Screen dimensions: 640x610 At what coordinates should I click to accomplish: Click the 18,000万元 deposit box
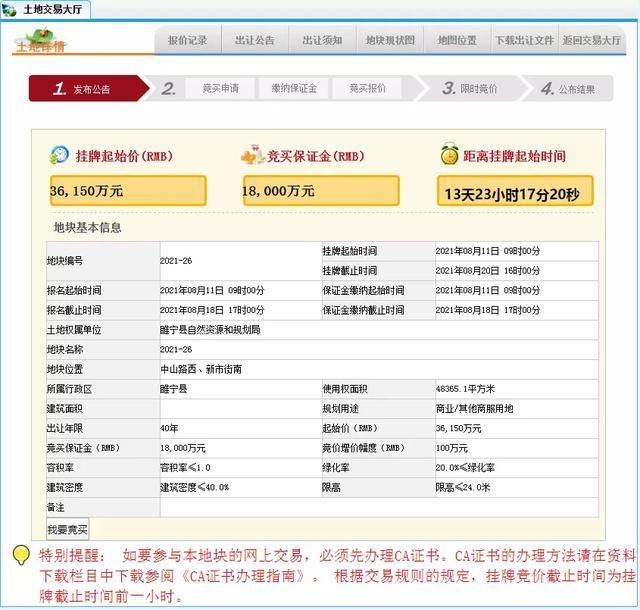click(321, 191)
